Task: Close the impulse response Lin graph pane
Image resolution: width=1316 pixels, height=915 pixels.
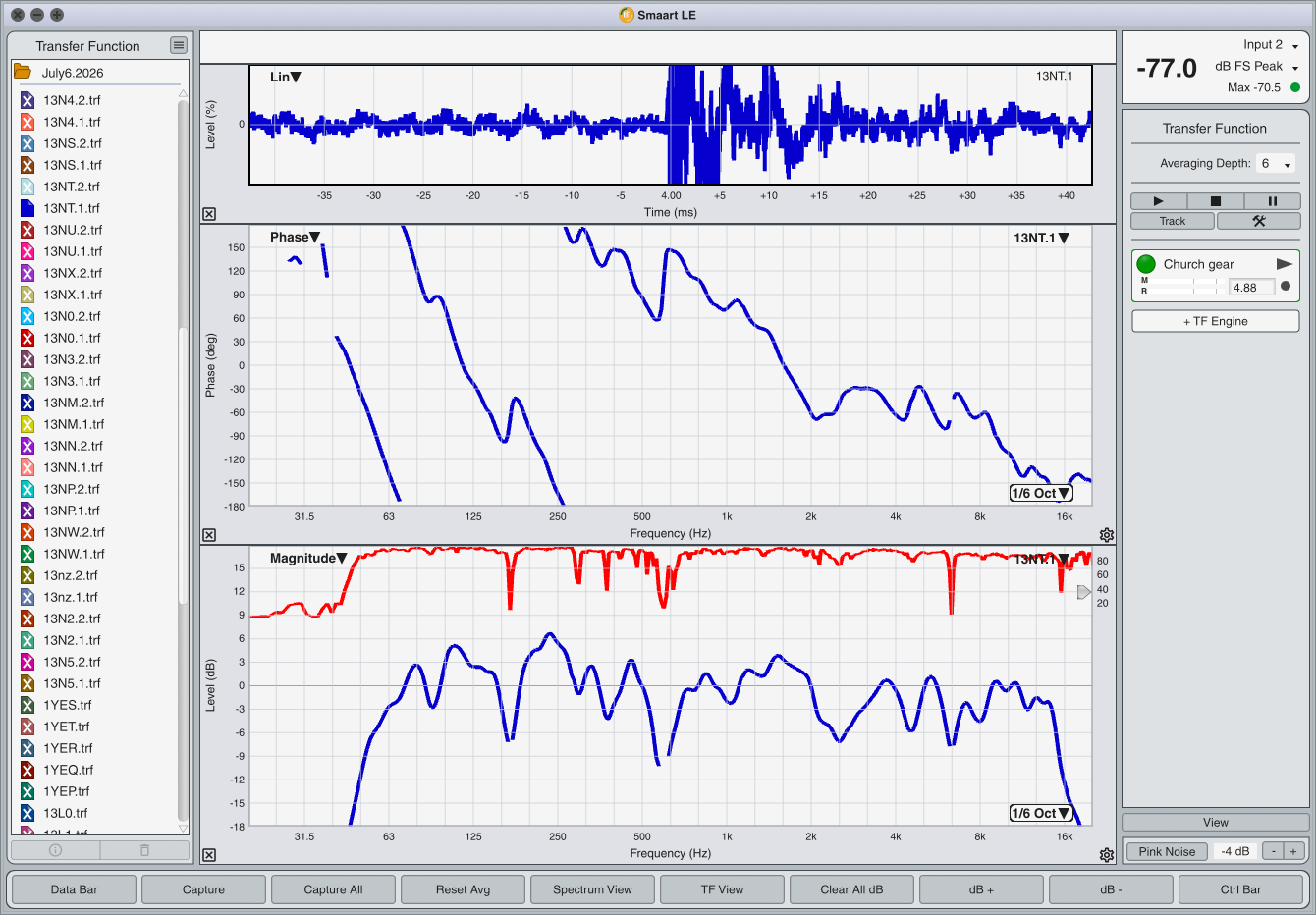Action: coord(209,214)
